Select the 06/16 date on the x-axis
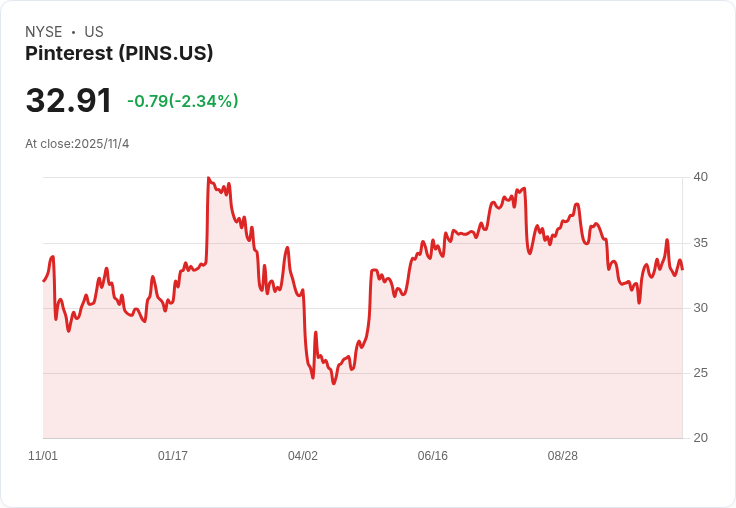Screen dimensions: 736x508 coord(433,456)
